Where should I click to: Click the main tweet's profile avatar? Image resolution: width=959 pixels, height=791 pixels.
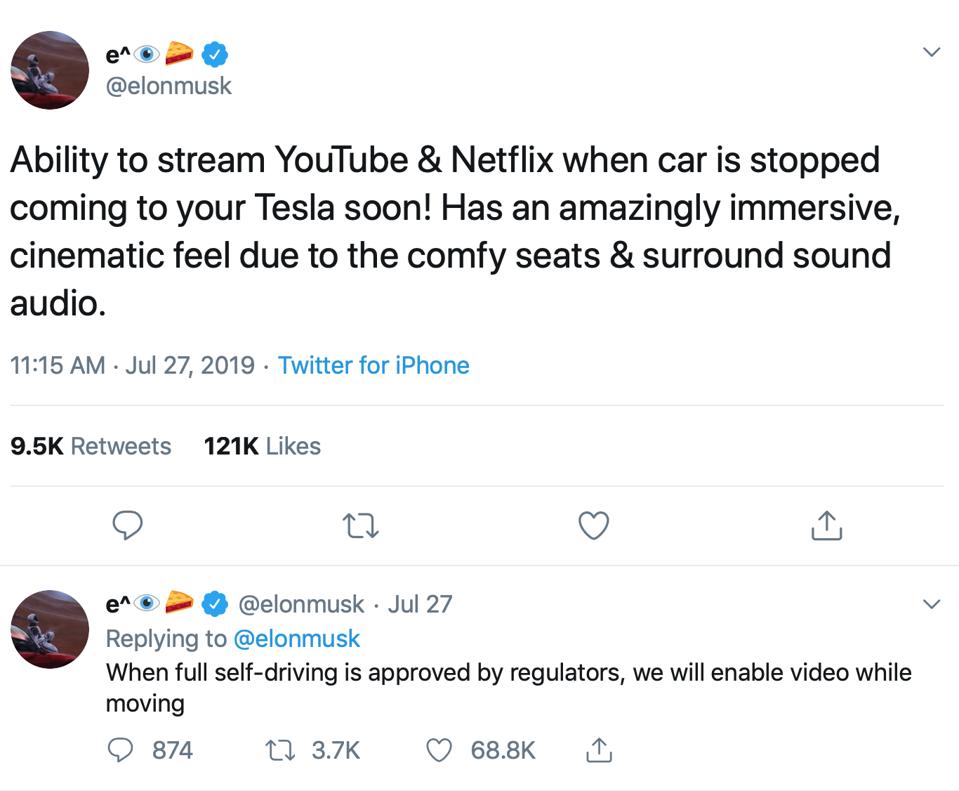50,70
